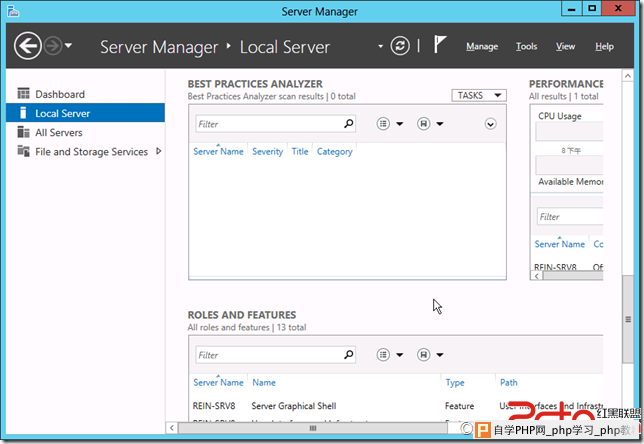Click the Best Practices Analyzer list options icon
Screen dimensions: 644x444
tap(383, 124)
